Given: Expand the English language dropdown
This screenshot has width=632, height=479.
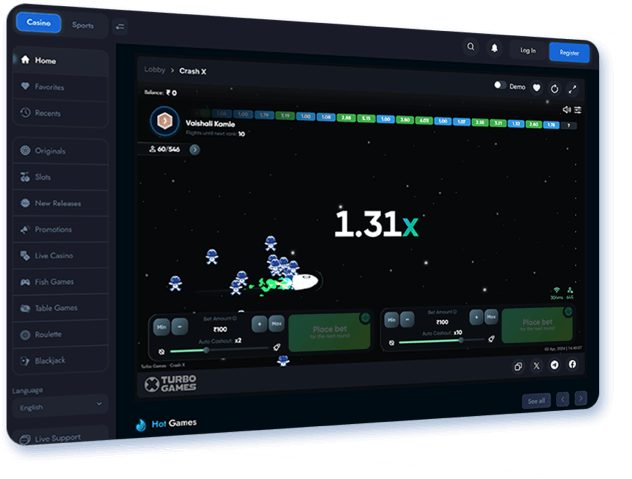Looking at the screenshot, I should pyautogui.click(x=60, y=406).
